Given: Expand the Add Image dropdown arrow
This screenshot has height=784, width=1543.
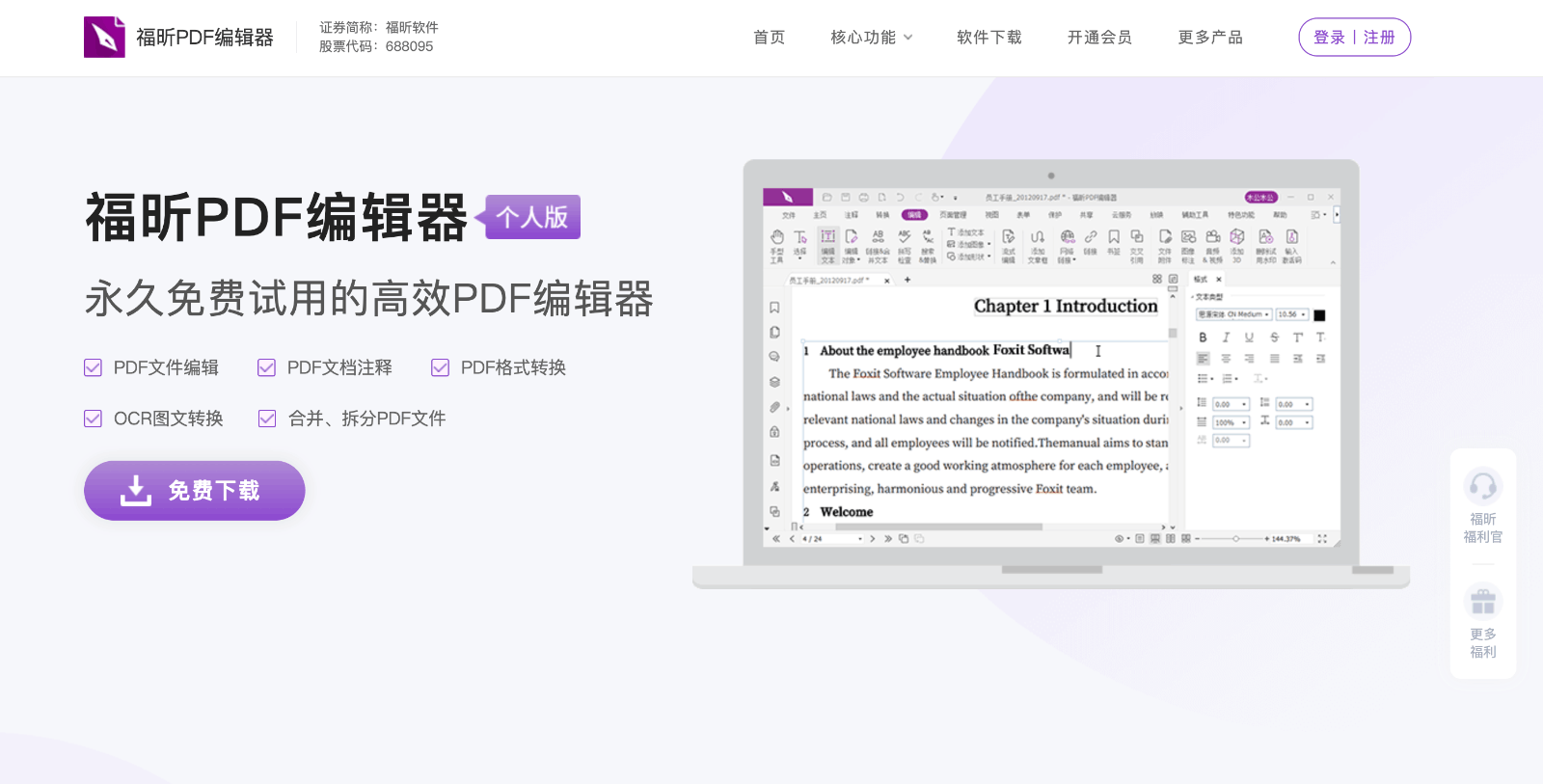Looking at the screenshot, I should coord(989,244).
